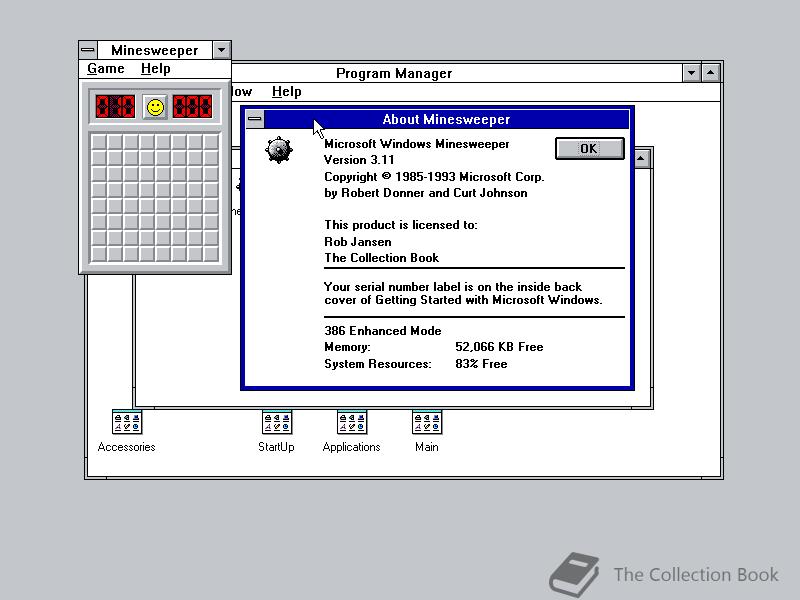Click the "83% Free" system resources value

click(481, 364)
